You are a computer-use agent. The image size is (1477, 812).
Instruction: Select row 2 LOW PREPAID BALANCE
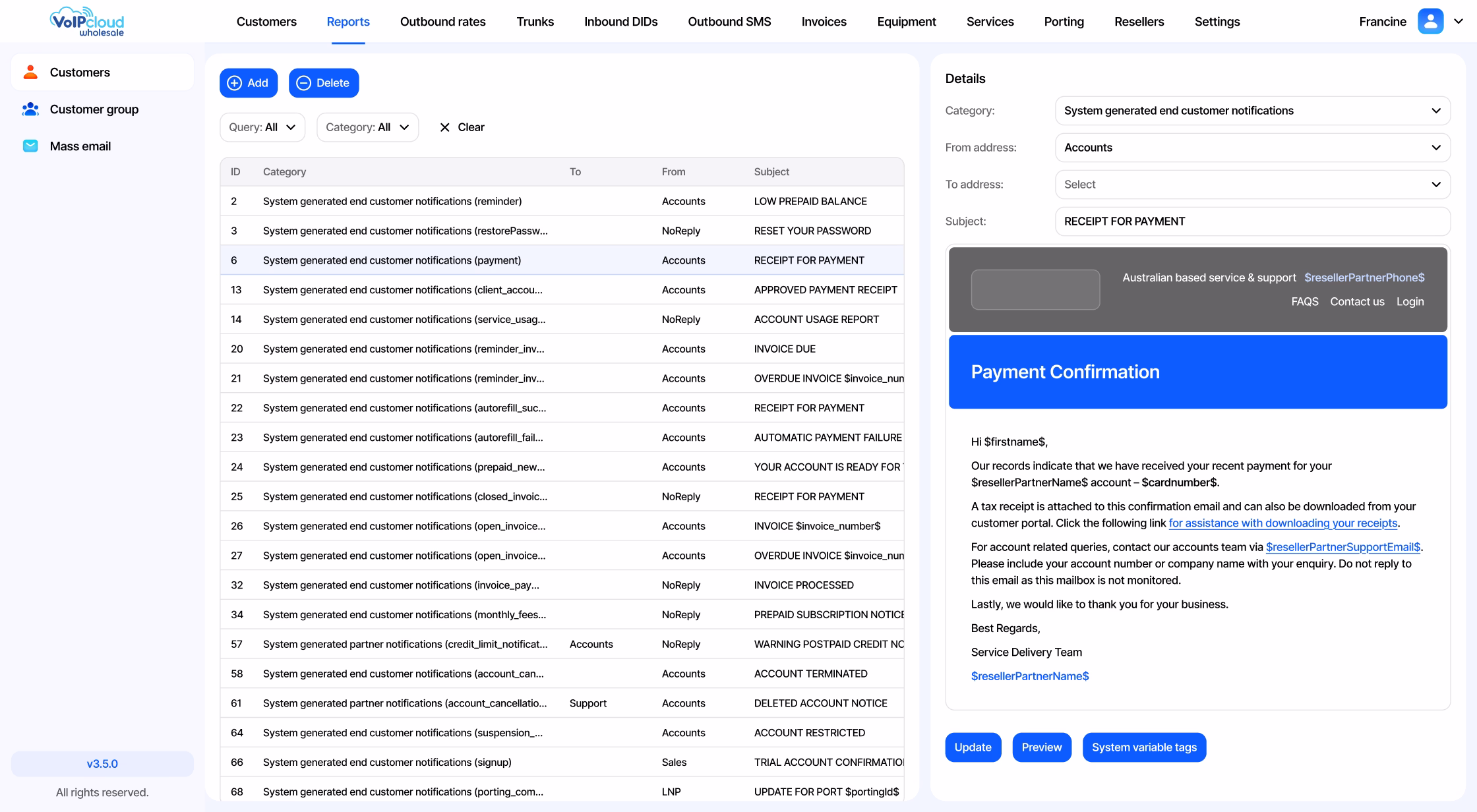(x=562, y=201)
